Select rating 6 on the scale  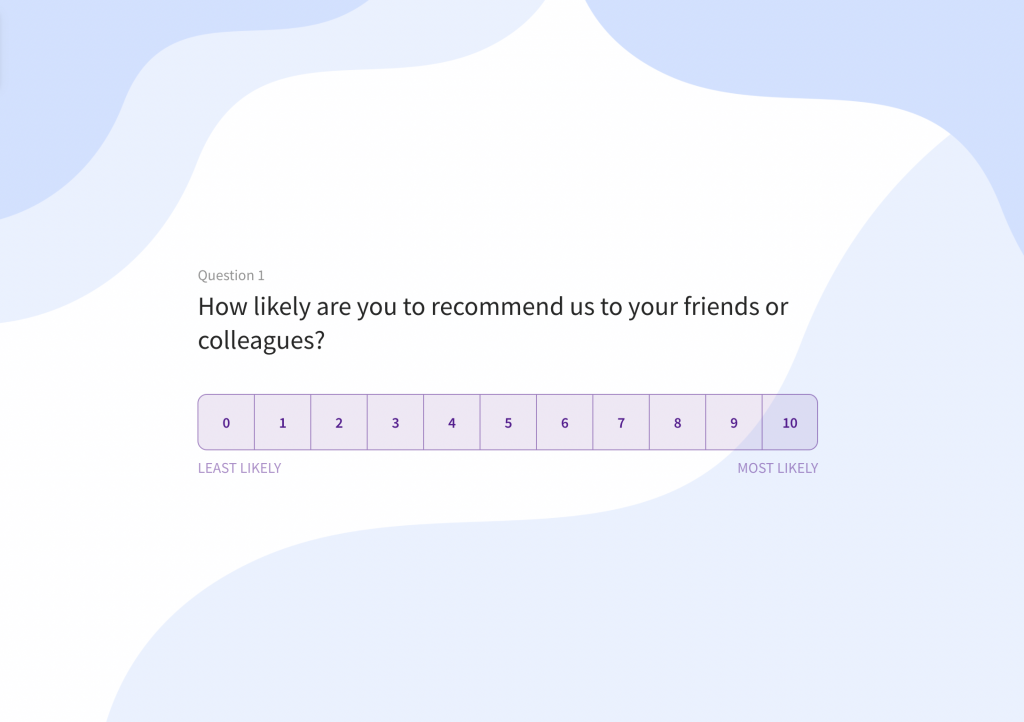click(565, 423)
